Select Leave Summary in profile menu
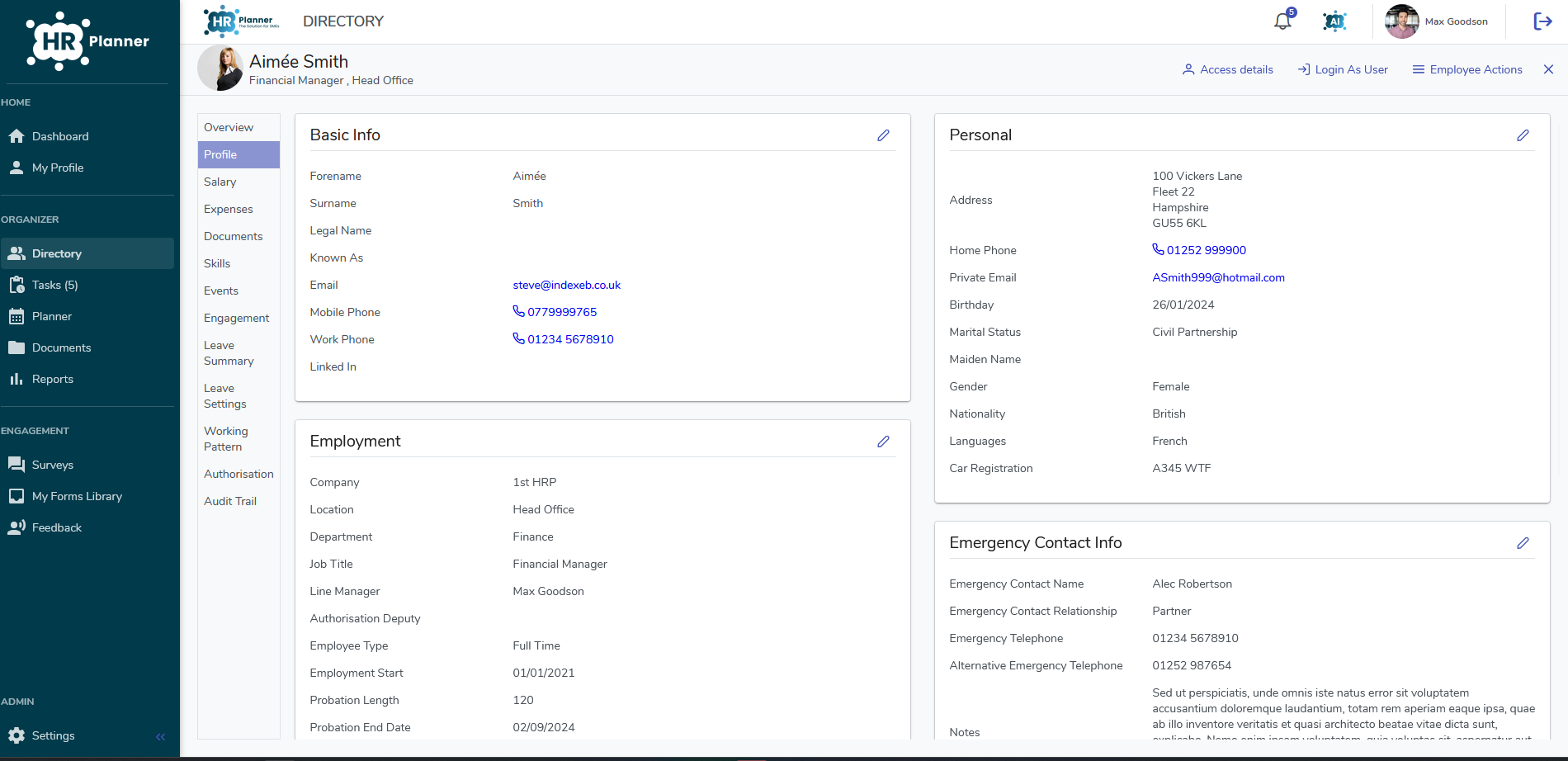Viewport: 1568px width, 761px height. point(229,353)
